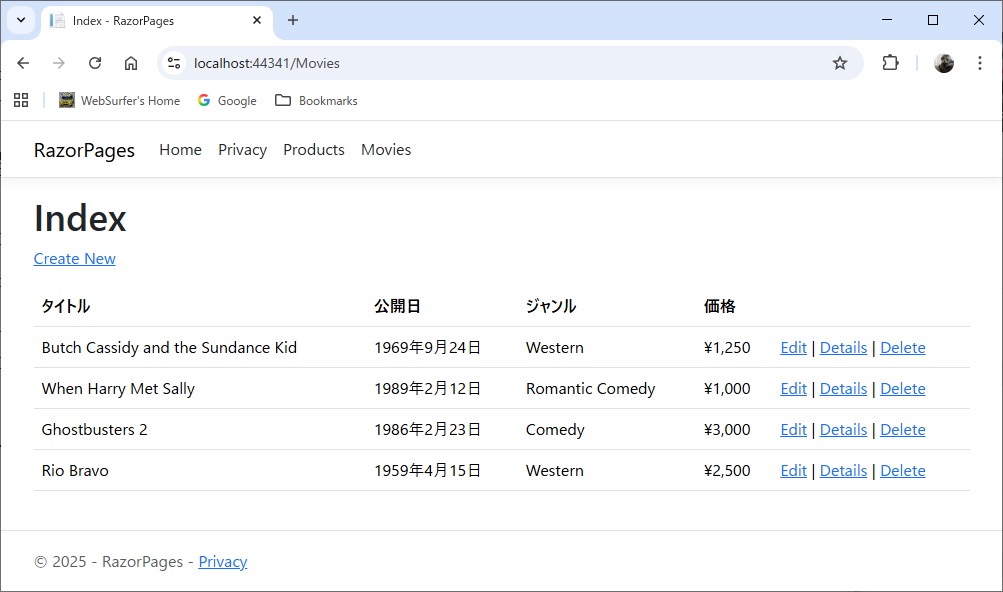This screenshot has width=1003, height=592.
Task: Delete the Rio Bravo movie
Action: click(902, 470)
